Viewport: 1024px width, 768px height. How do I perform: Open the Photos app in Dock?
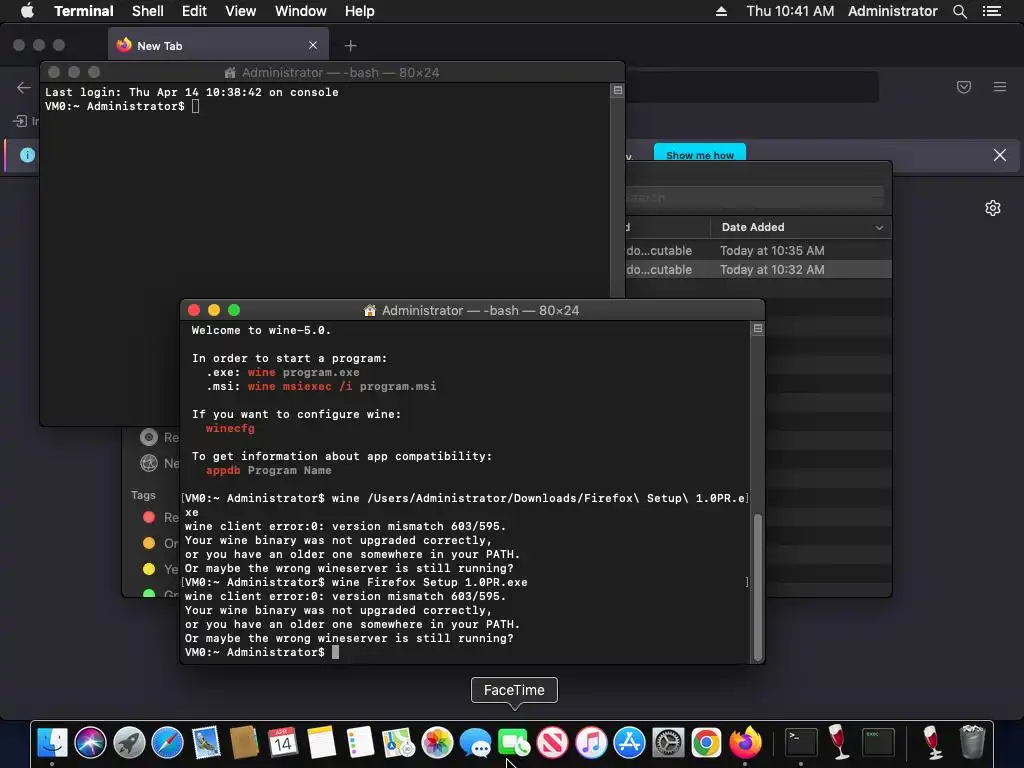(437, 743)
